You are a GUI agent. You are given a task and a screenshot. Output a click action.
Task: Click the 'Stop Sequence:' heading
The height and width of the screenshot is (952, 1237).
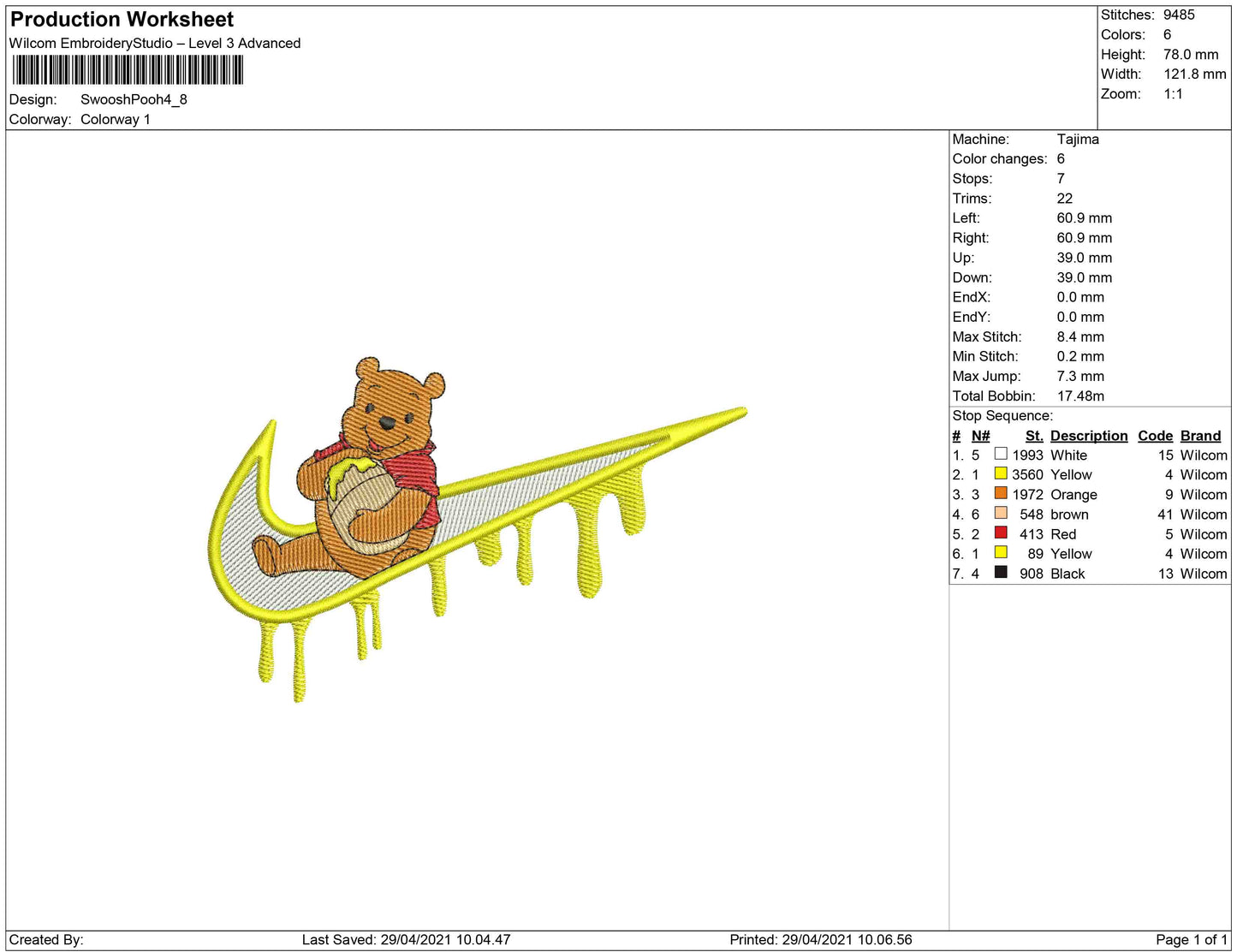coord(1002,416)
